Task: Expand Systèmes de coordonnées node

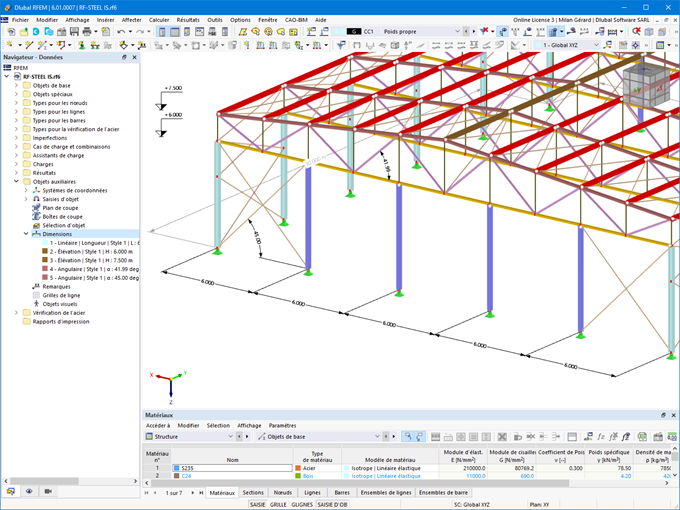Action: [x=26, y=190]
